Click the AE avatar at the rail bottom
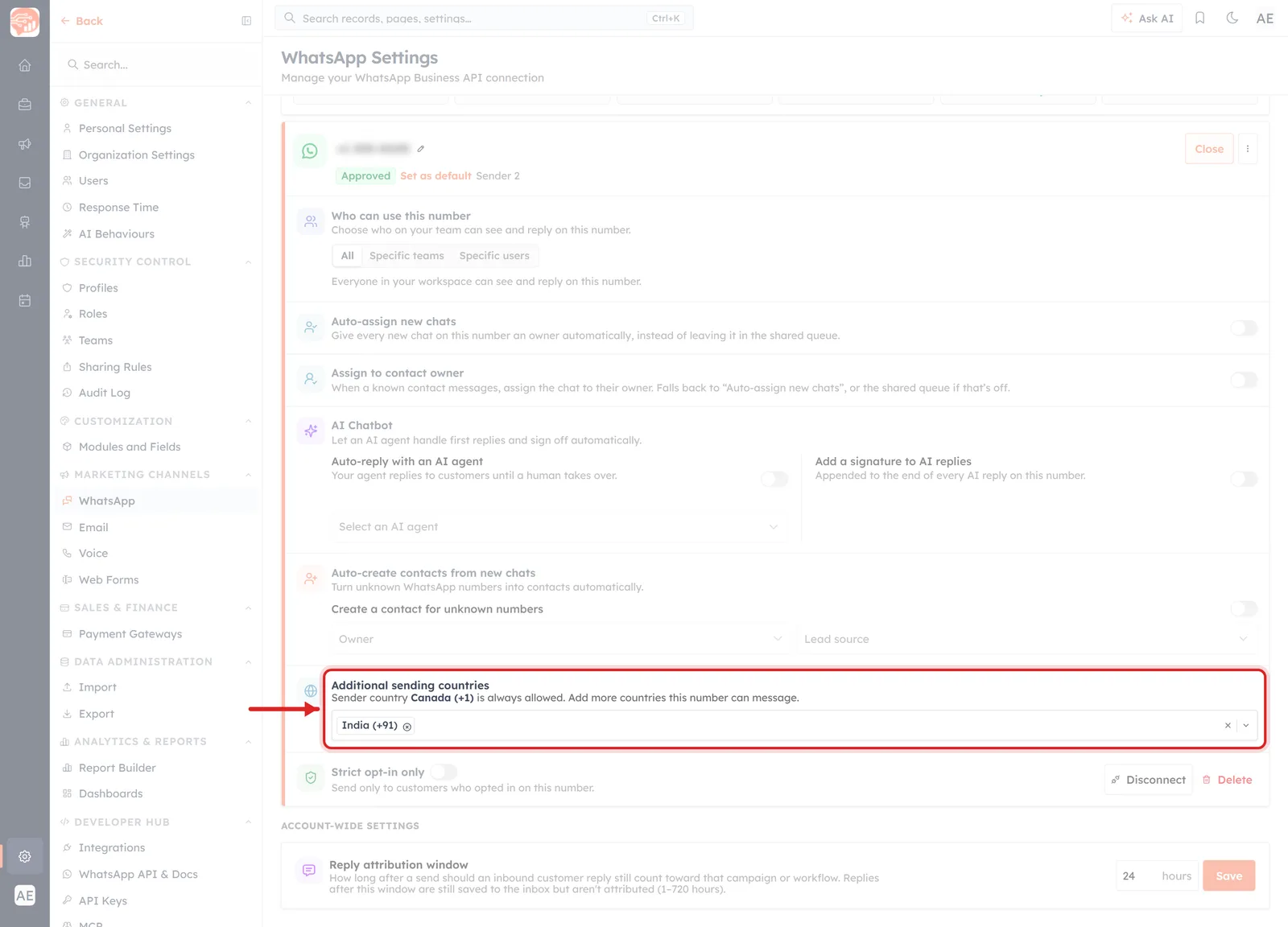Screen dimensions: 1288x927 (25, 896)
